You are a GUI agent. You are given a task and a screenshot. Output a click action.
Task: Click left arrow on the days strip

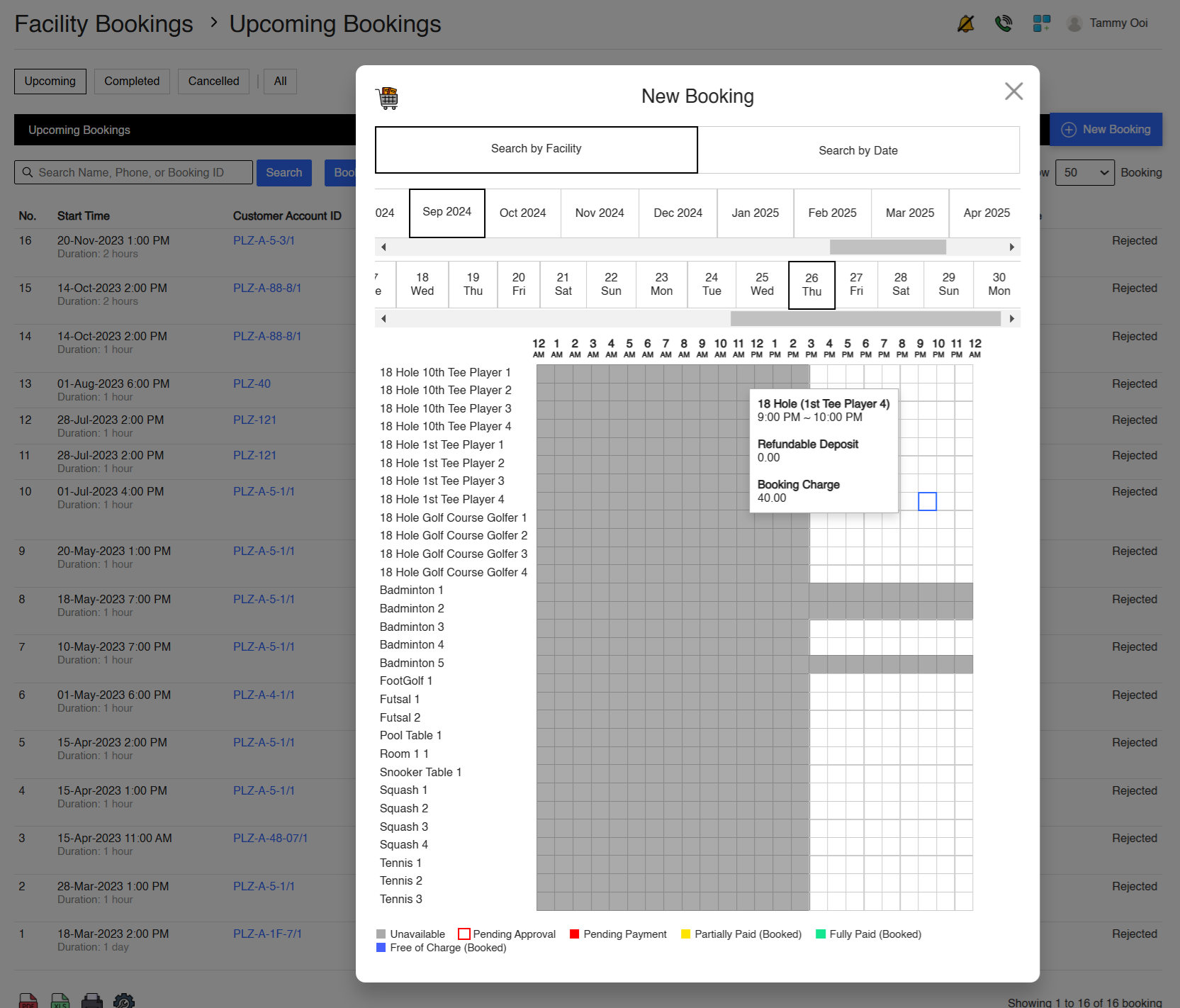tap(383, 319)
